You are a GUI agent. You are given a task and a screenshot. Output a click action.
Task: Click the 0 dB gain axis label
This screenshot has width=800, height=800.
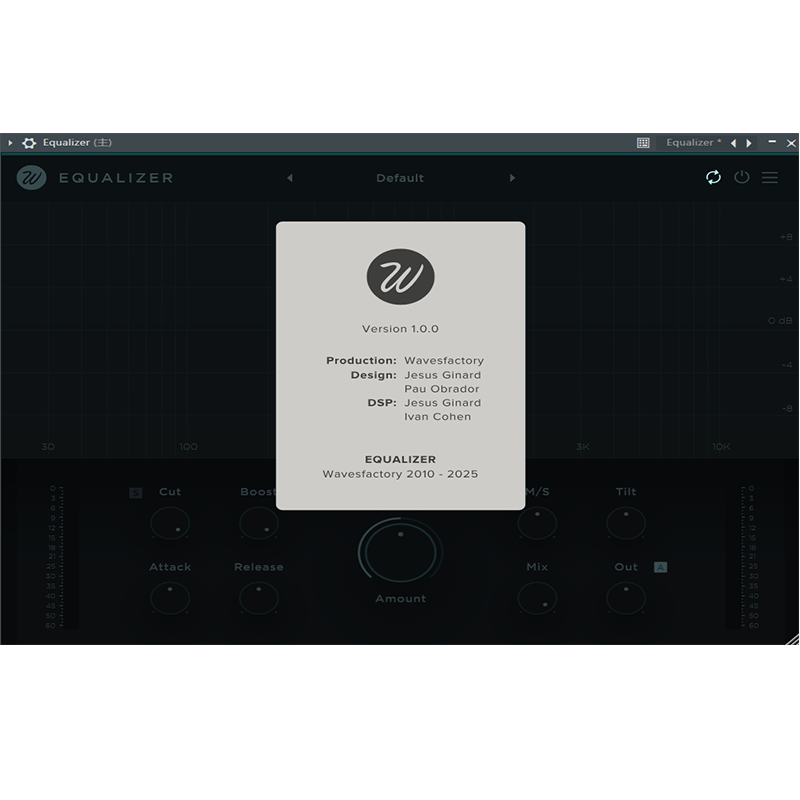click(x=780, y=321)
